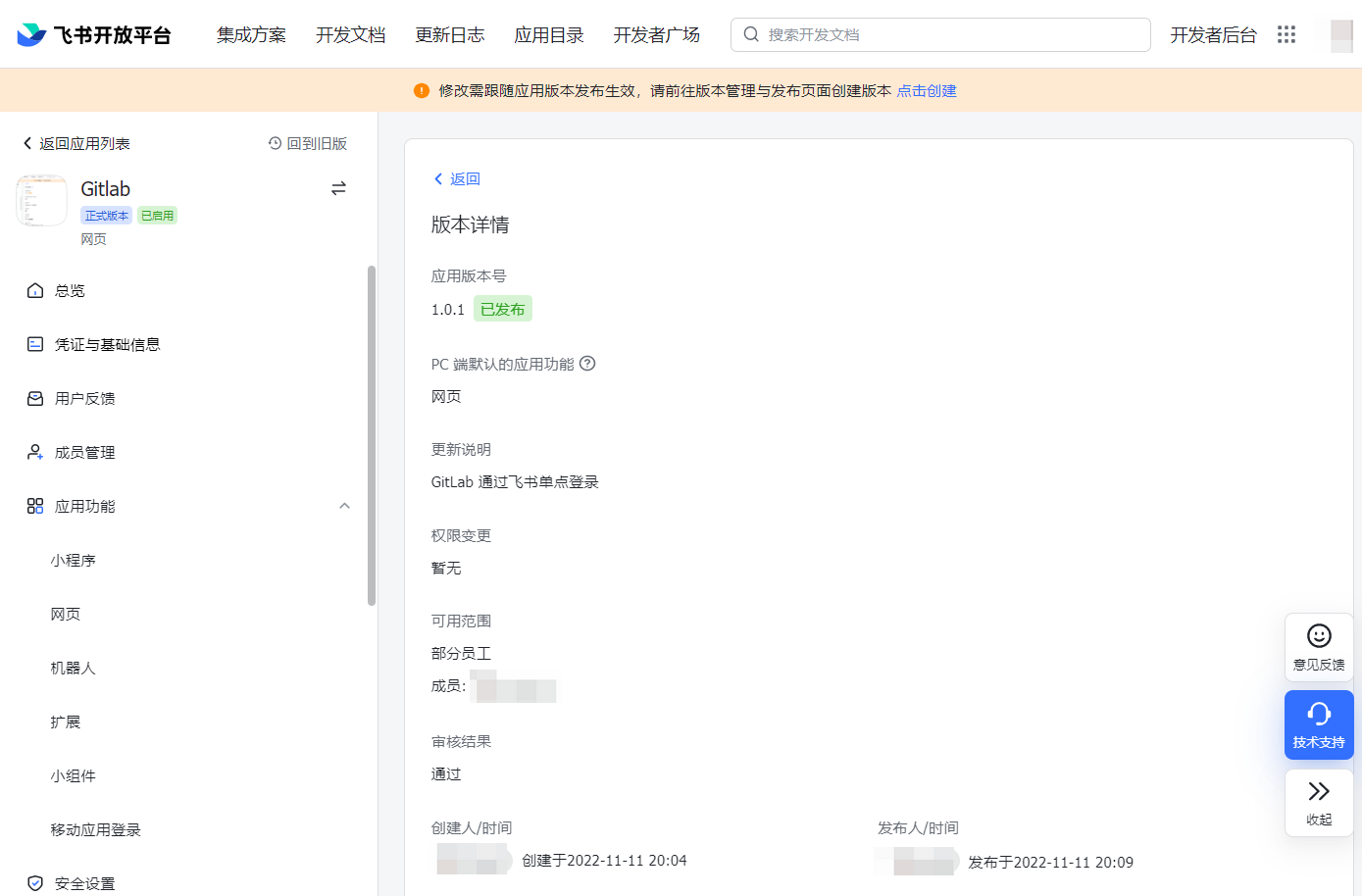The height and width of the screenshot is (896, 1362).
Task: Click 返回 to leave version details
Action: click(456, 178)
